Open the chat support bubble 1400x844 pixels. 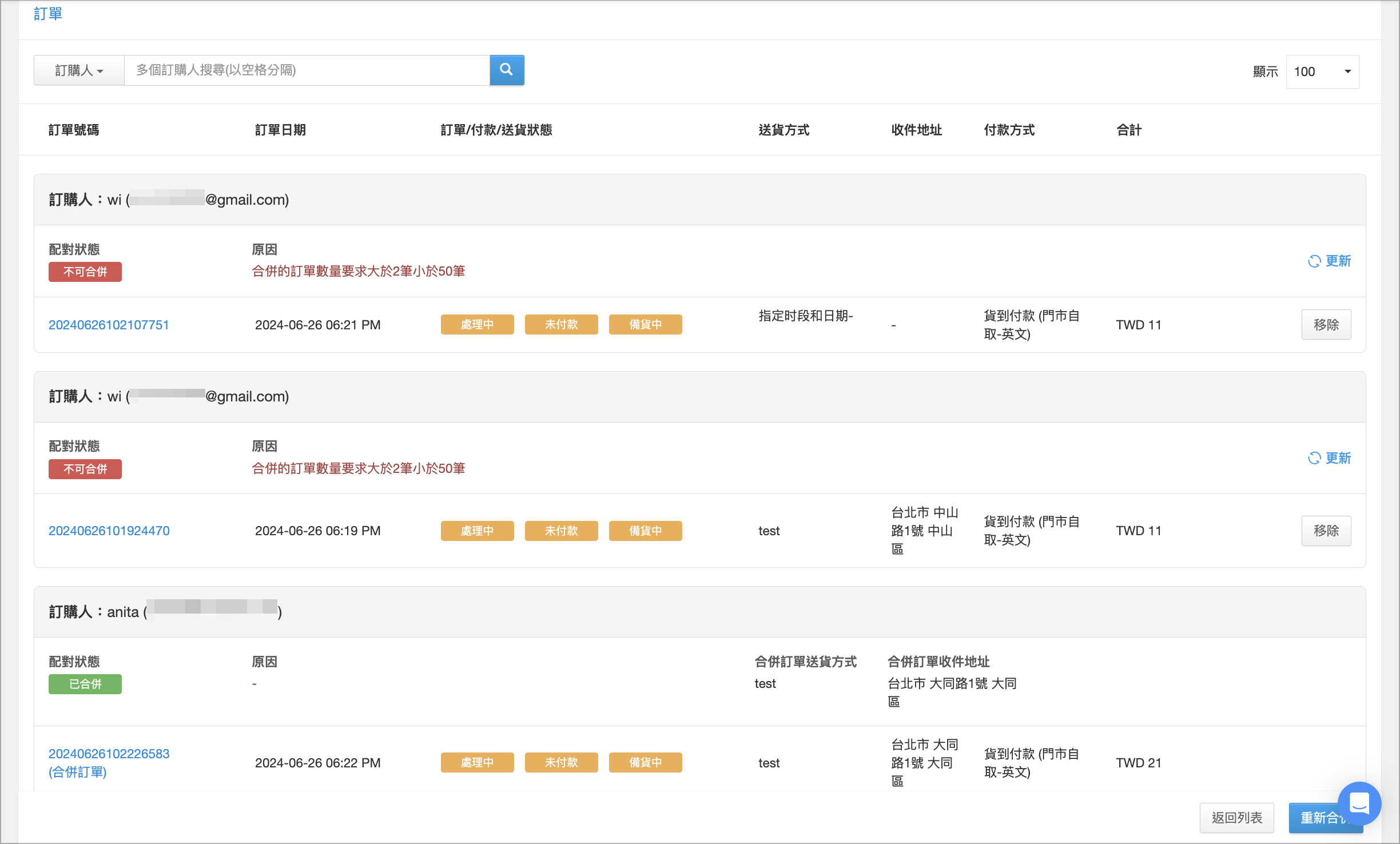pos(1359,803)
